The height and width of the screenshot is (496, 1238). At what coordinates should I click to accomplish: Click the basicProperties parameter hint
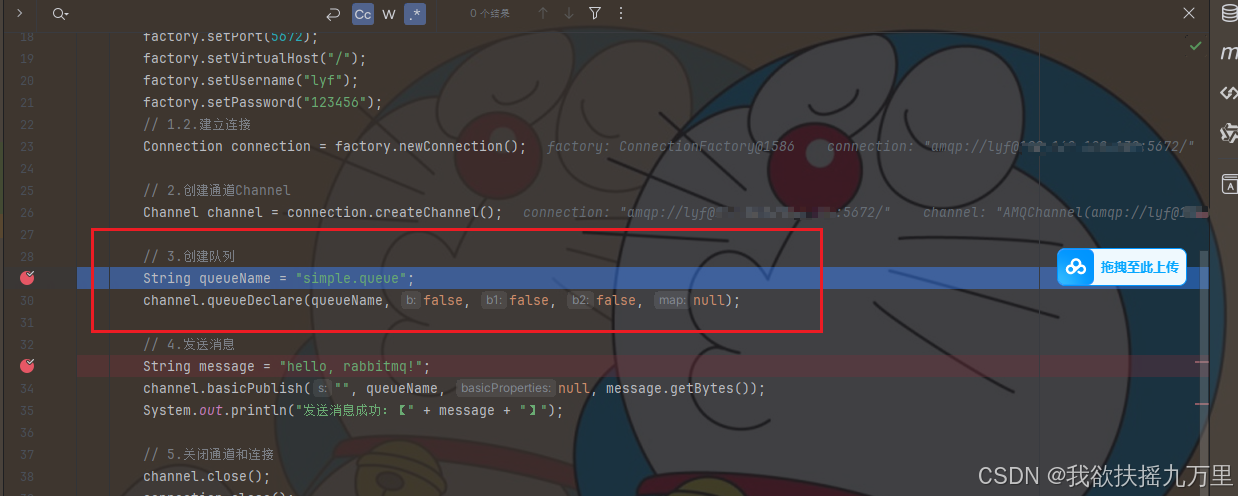506,388
